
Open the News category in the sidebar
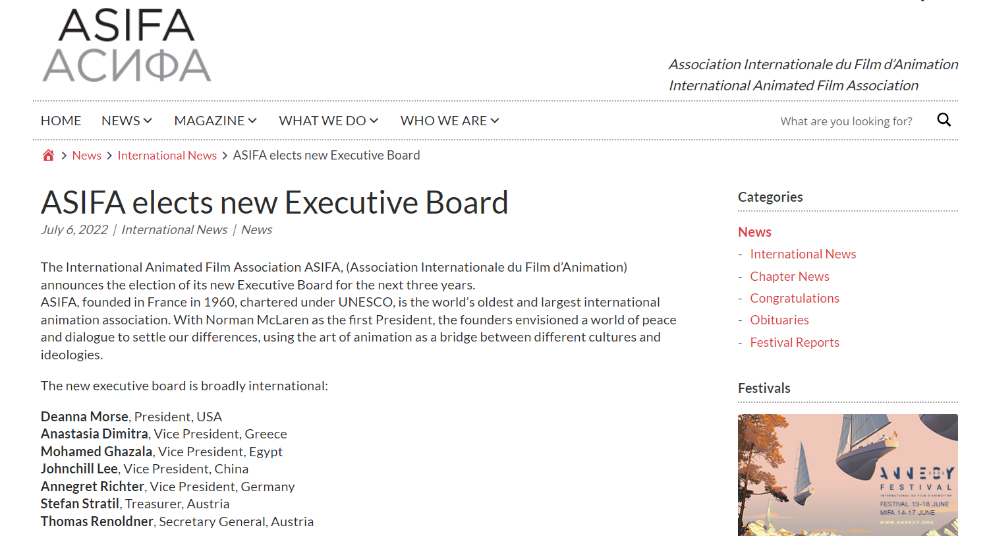point(755,232)
